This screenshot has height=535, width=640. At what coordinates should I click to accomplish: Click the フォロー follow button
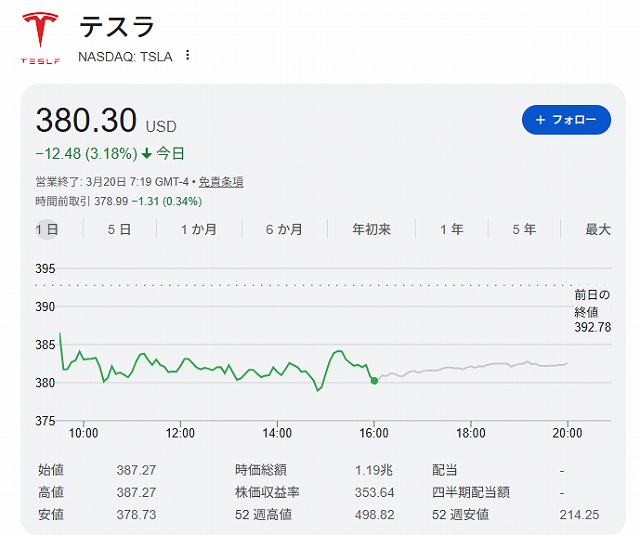point(566,120)
